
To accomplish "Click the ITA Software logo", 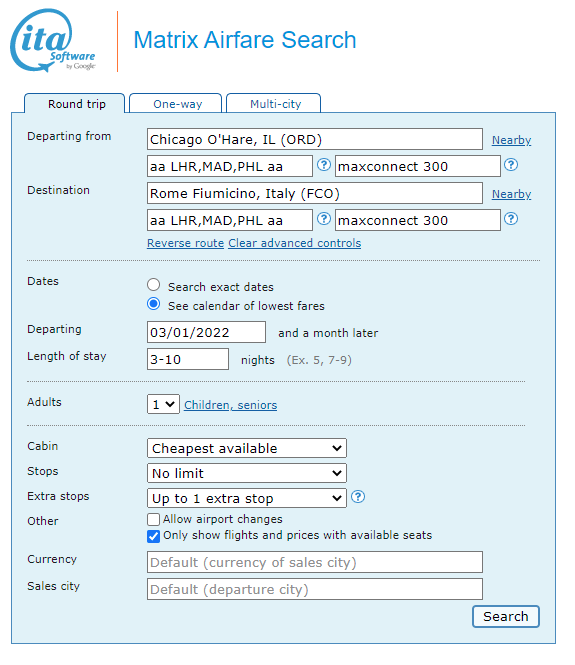I will point(53,41).
